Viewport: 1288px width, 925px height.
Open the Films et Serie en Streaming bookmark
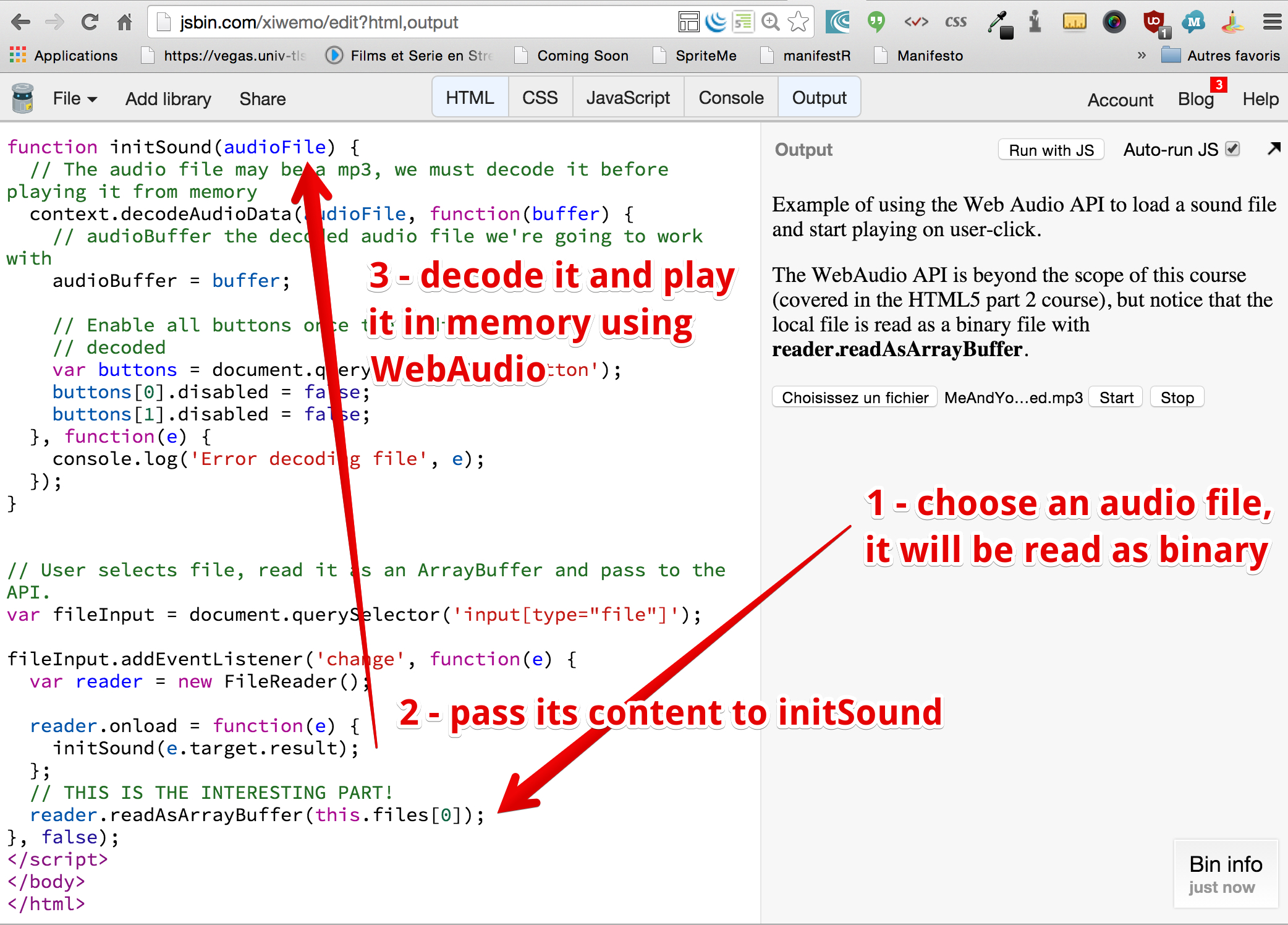tap(409, 55)
